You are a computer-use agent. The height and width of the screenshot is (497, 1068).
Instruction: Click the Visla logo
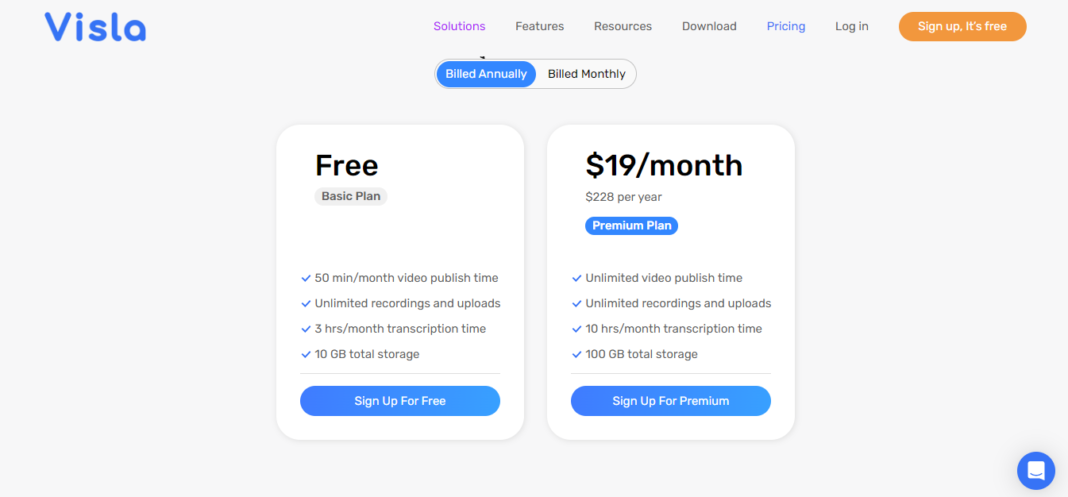[x=95, y=27]
